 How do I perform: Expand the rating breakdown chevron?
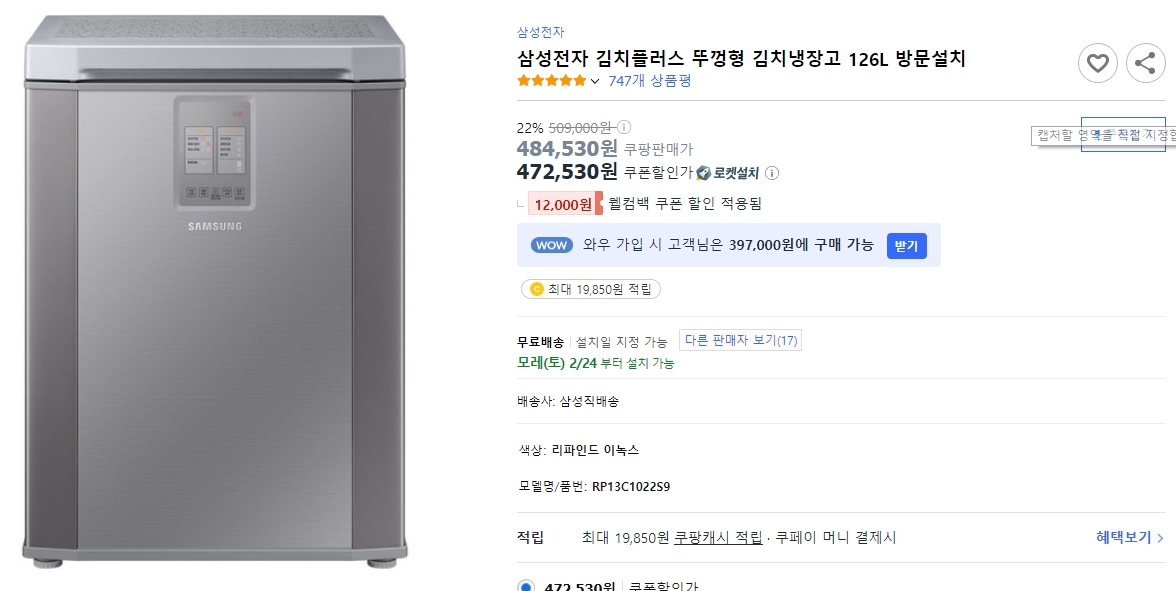tap(593, 81)
